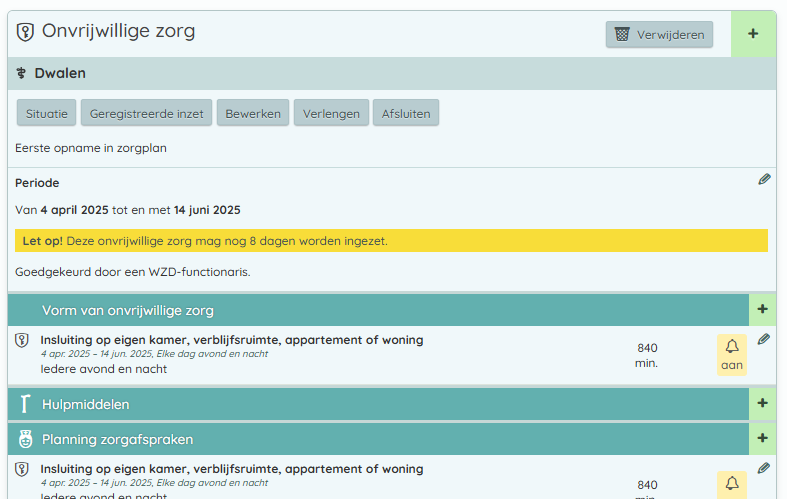Click the Afsluiten button

click(x=406, y=113)
